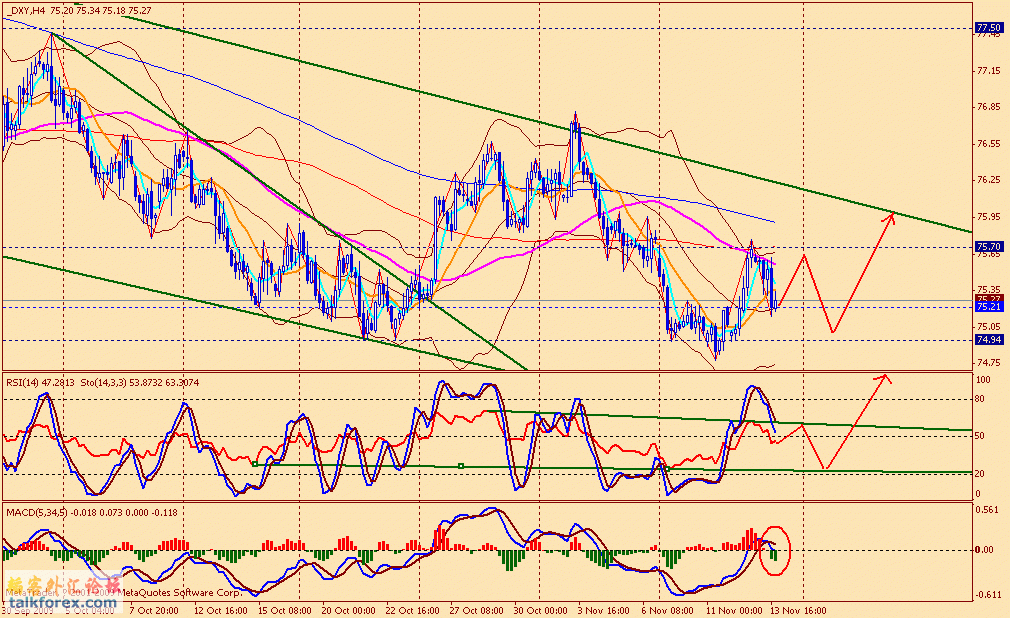Click the 75.95 price axis value
This screenshot has width=1010, height=618.
(x=989, y=217)
